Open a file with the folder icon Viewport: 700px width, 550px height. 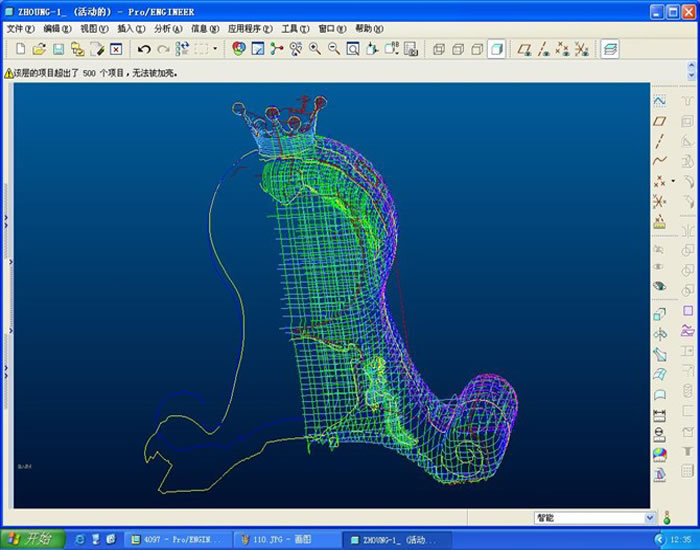point(39,48)
